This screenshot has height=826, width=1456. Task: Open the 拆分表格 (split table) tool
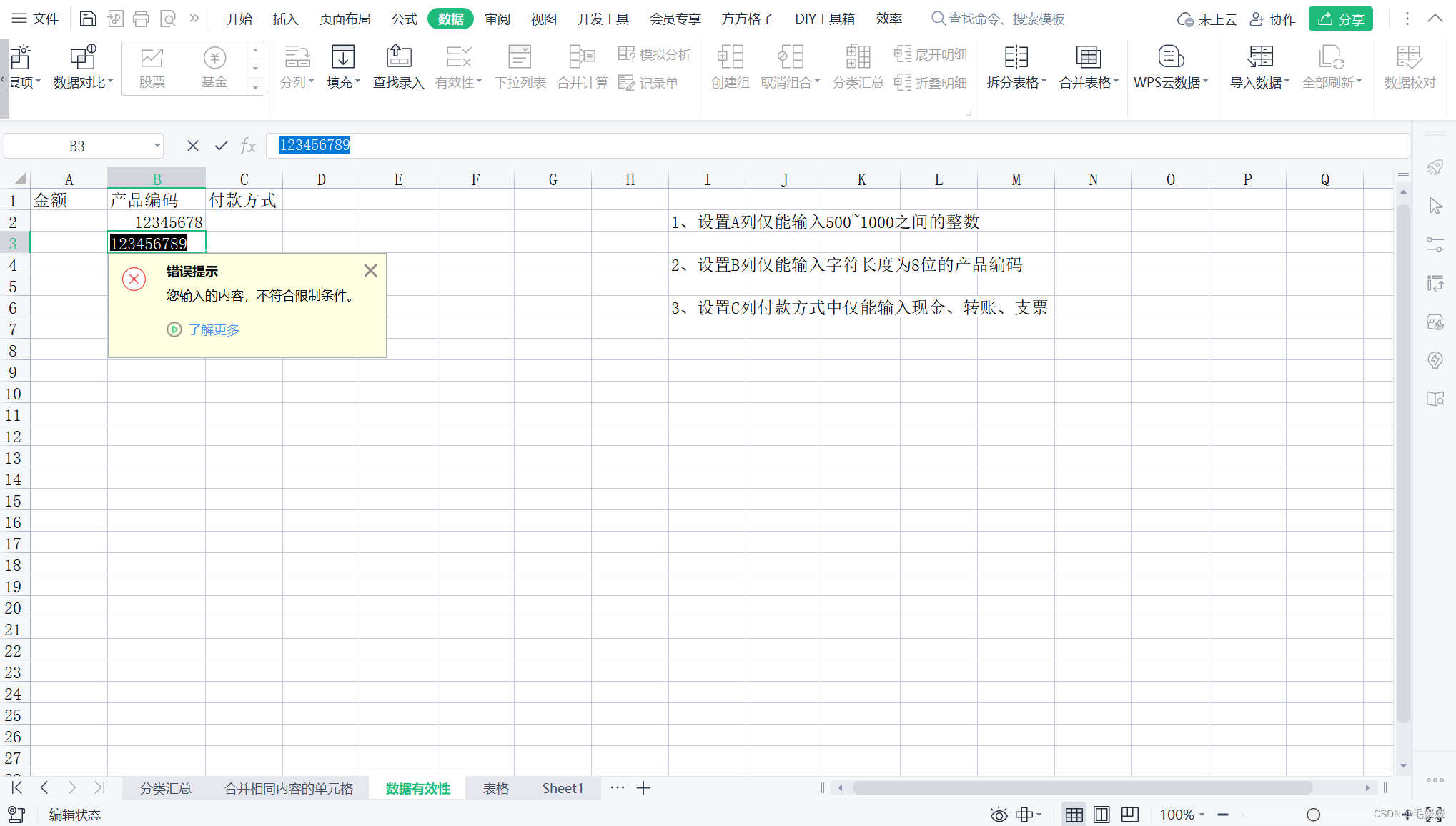[1016, 57]
